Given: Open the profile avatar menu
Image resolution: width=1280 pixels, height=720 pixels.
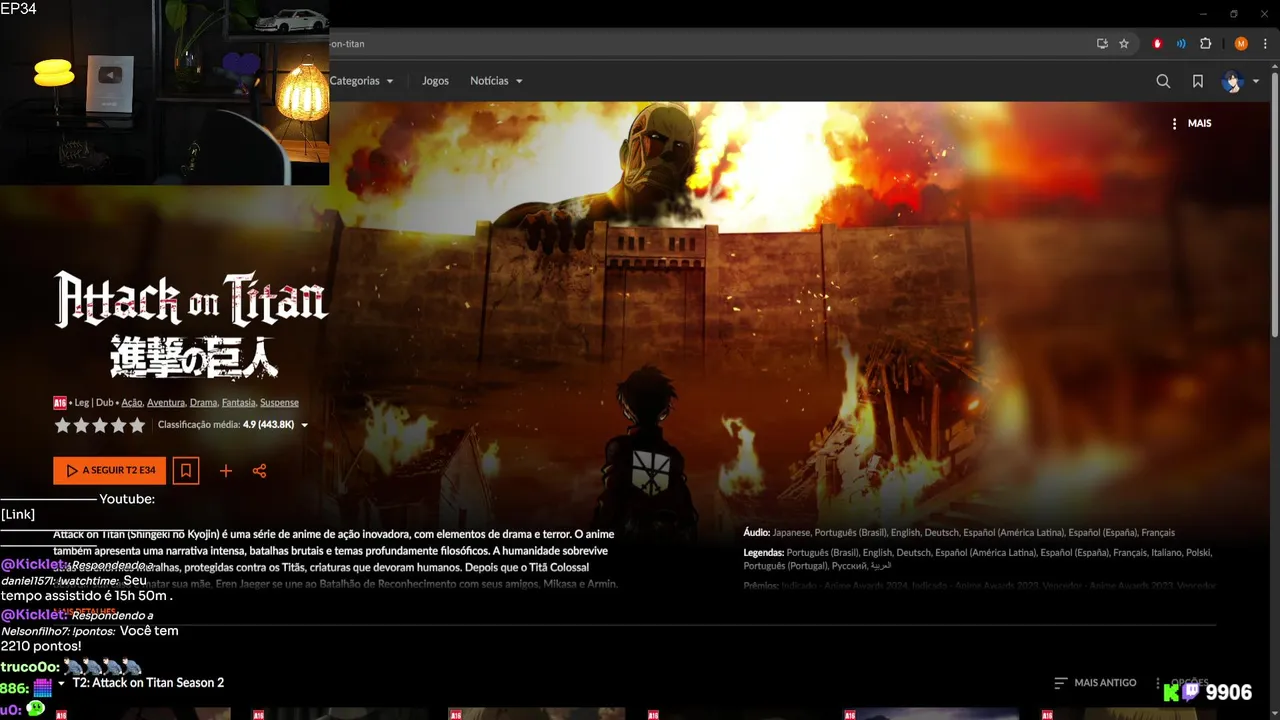Looking at the screenshot, I should coord(1231,81).
